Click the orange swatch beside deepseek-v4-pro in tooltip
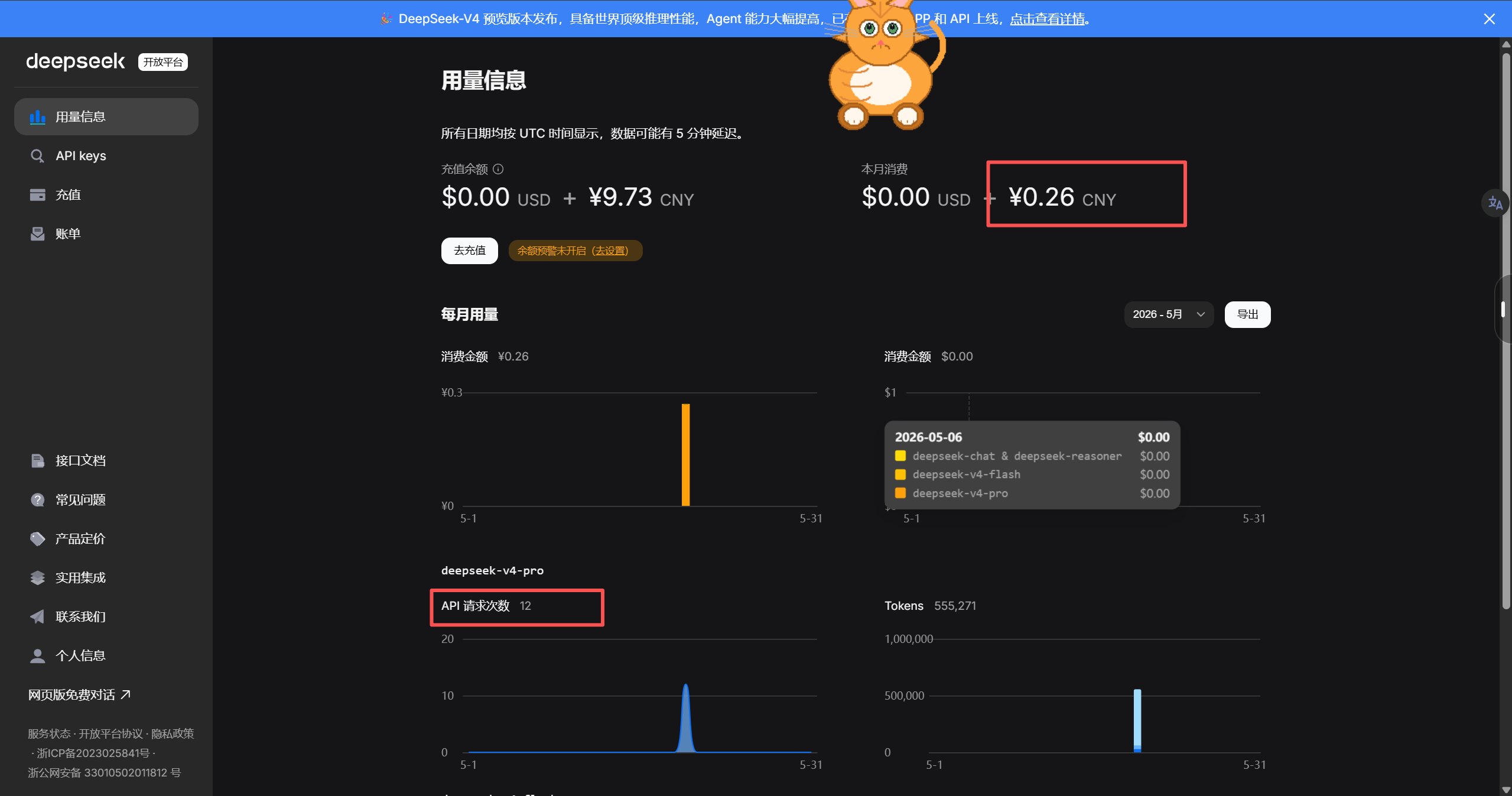The width and height of the screenshot is (1512, 796). pos(900,493)
